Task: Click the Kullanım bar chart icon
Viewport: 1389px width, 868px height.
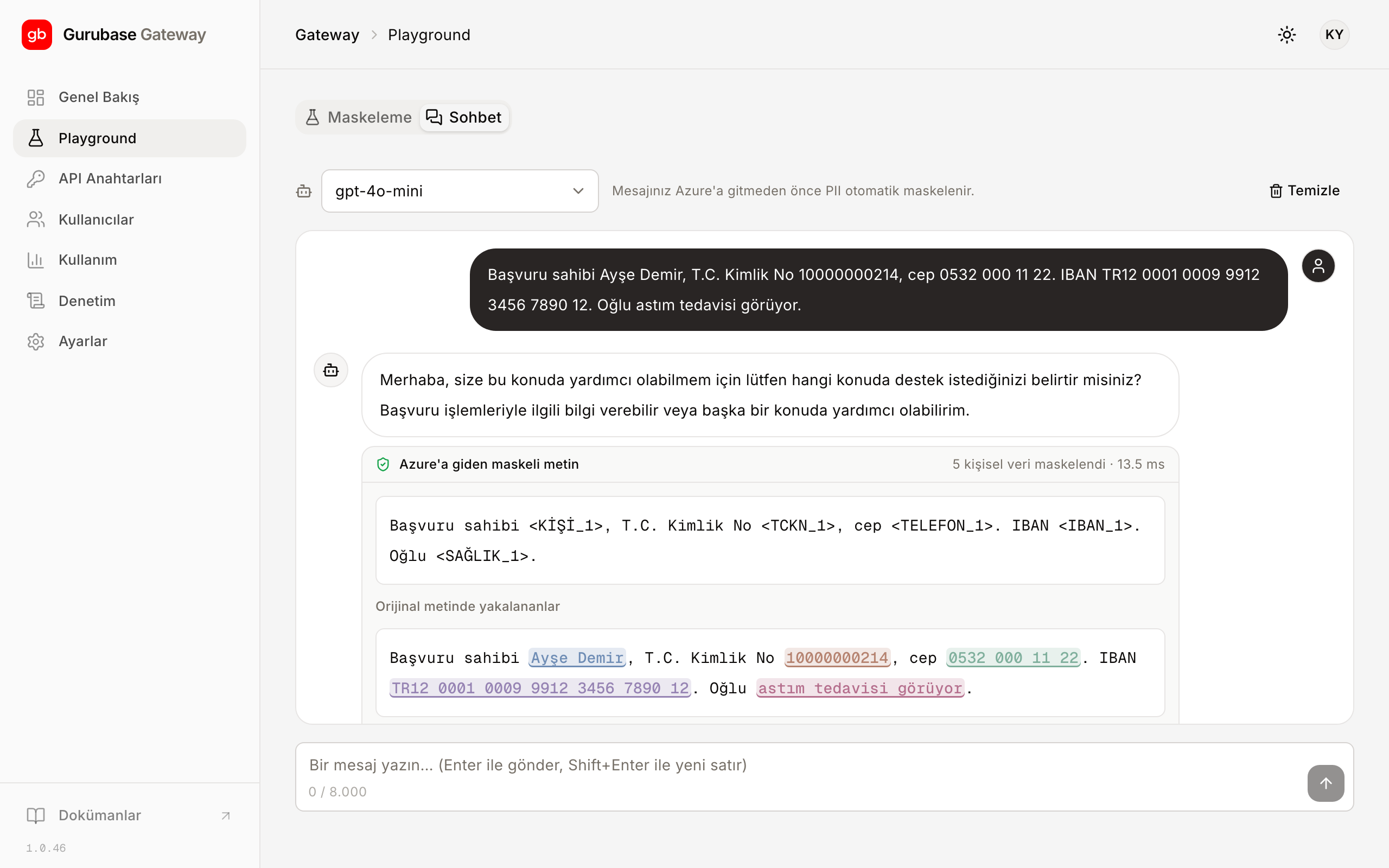Action: point(36,260)
